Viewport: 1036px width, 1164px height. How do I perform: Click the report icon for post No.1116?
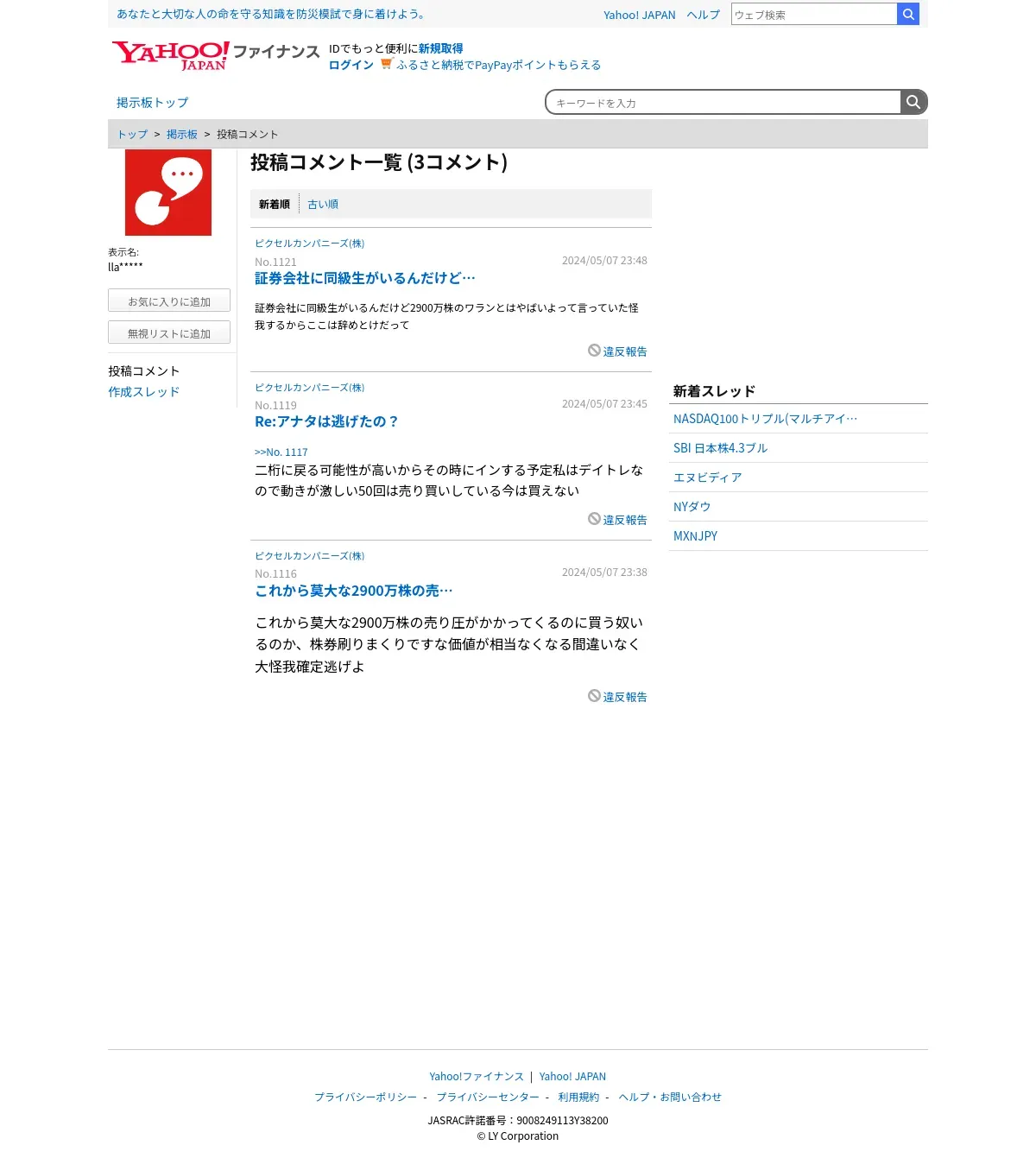pos(594,695)
